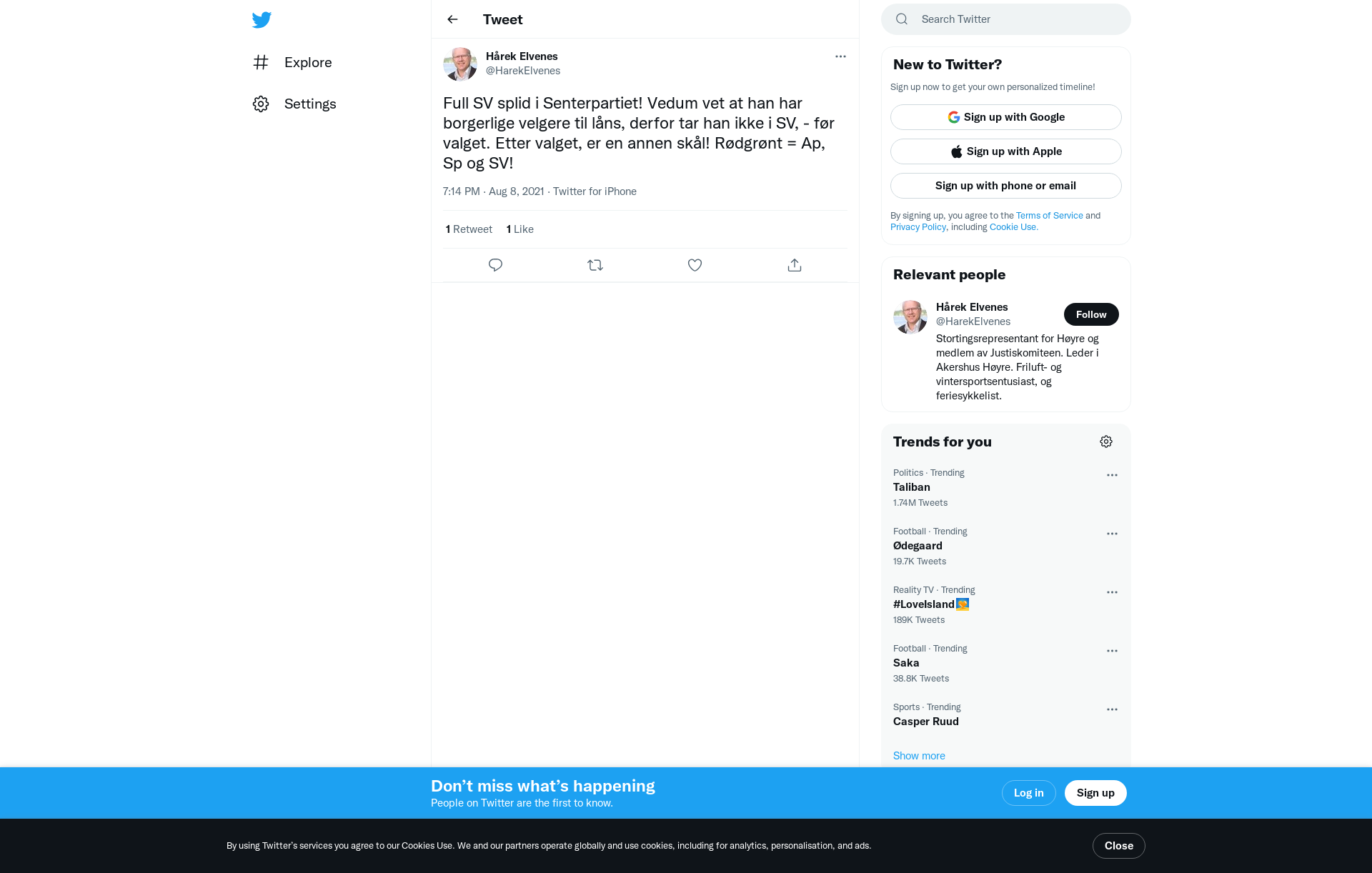Click the Twitter bird logo

[x=262, y=19]
